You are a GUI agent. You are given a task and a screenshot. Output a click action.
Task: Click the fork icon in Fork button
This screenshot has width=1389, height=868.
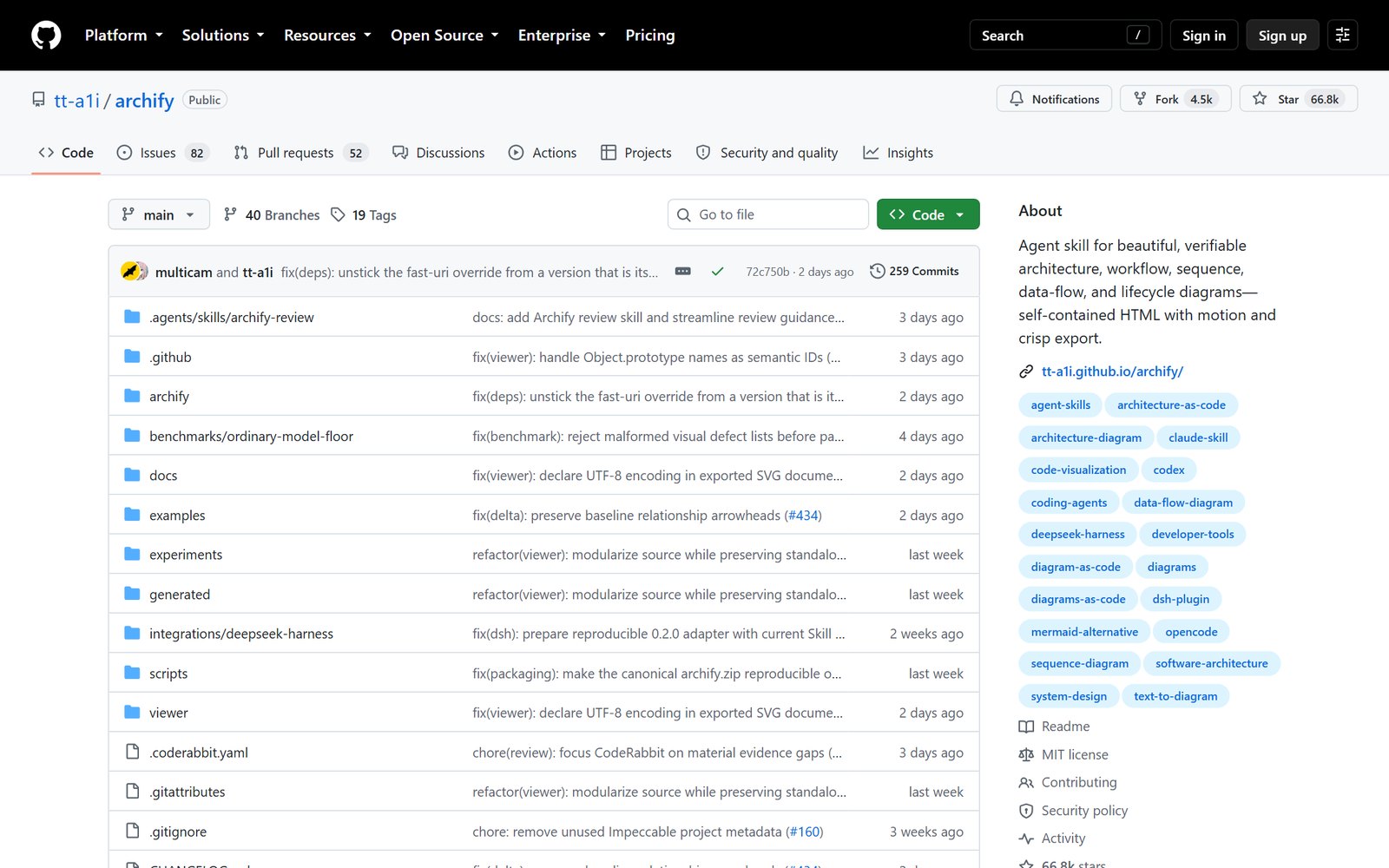click(1140, 99)
